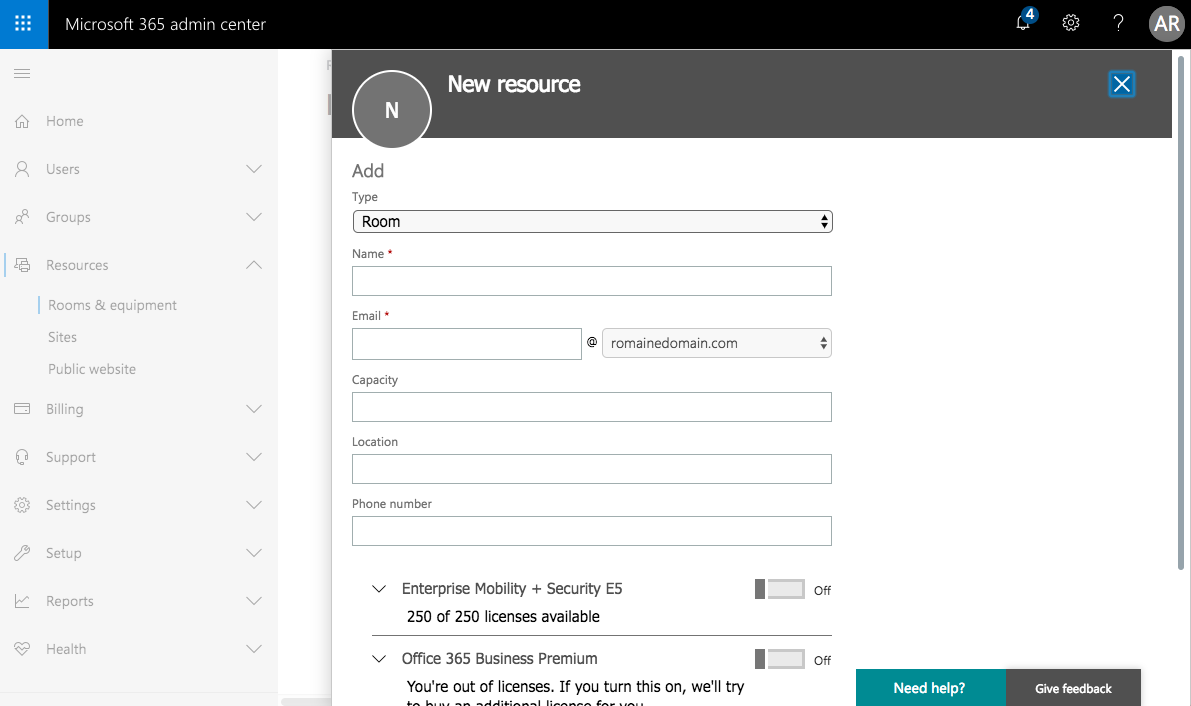Expand the Users menu chevron

tap(254, 169)
